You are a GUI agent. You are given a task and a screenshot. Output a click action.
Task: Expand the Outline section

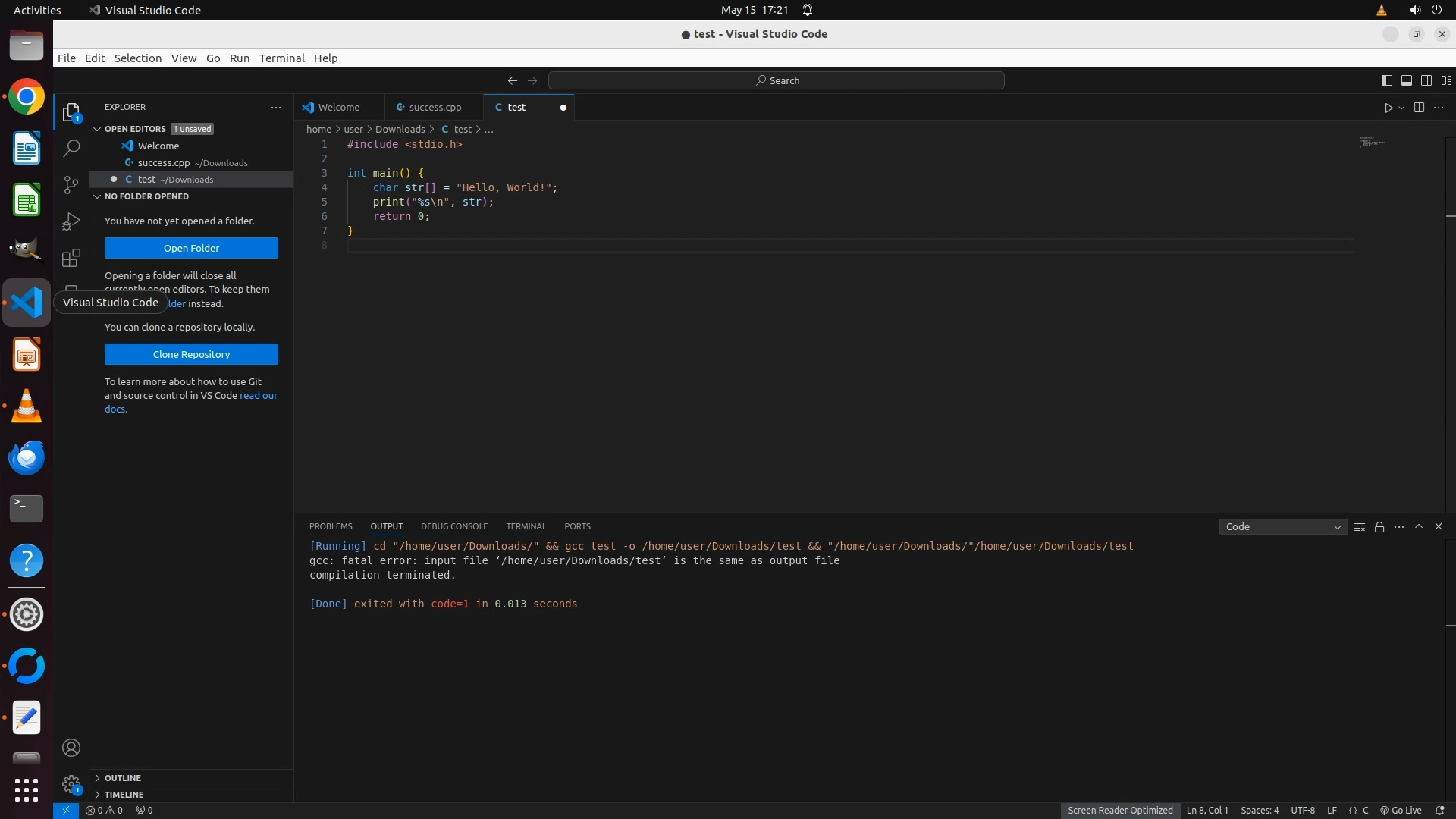[122, 778]
